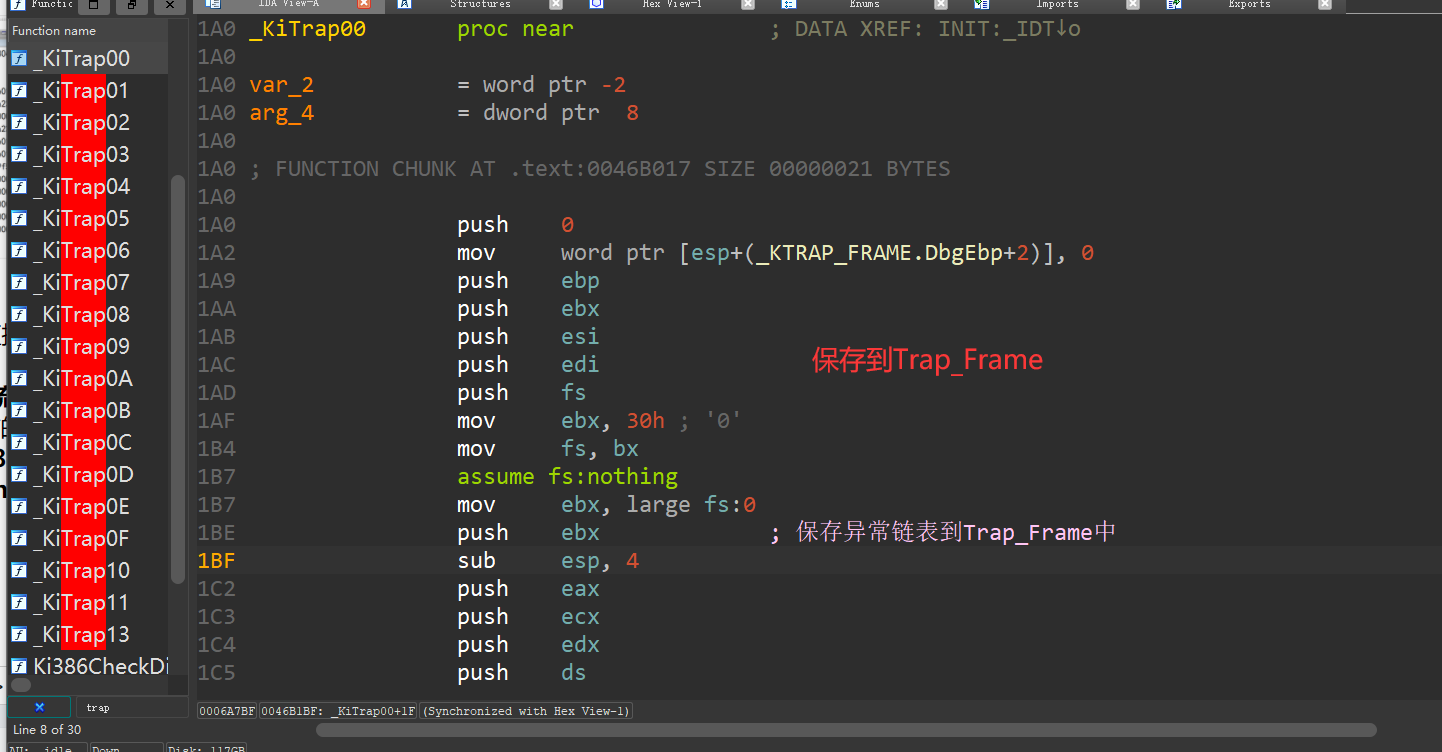Close the Functions panel
Viewport: 1442px width, 752px height.
point(169,5)
